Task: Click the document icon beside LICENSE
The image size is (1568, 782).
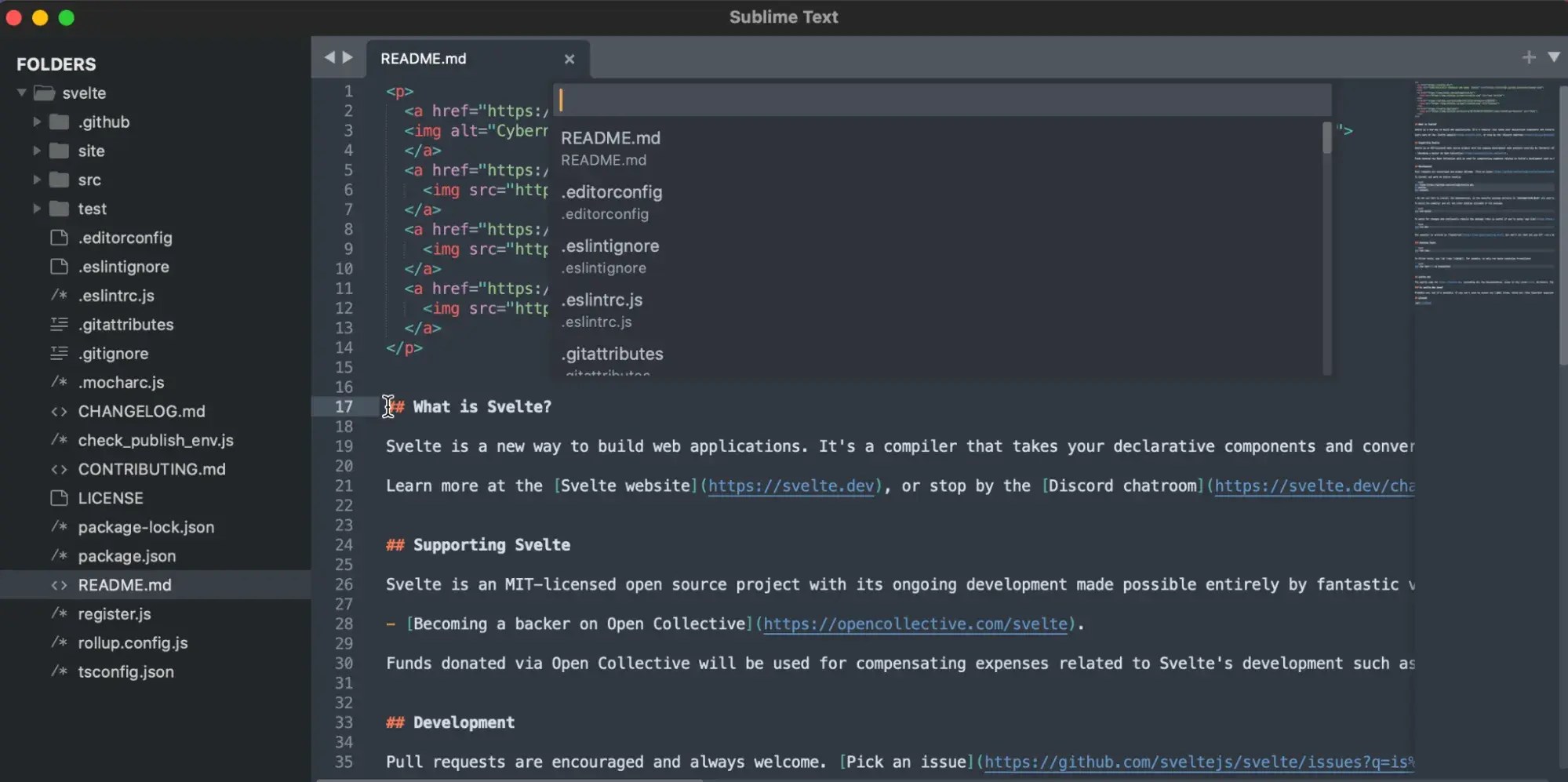Action: [x=59, y=498]
